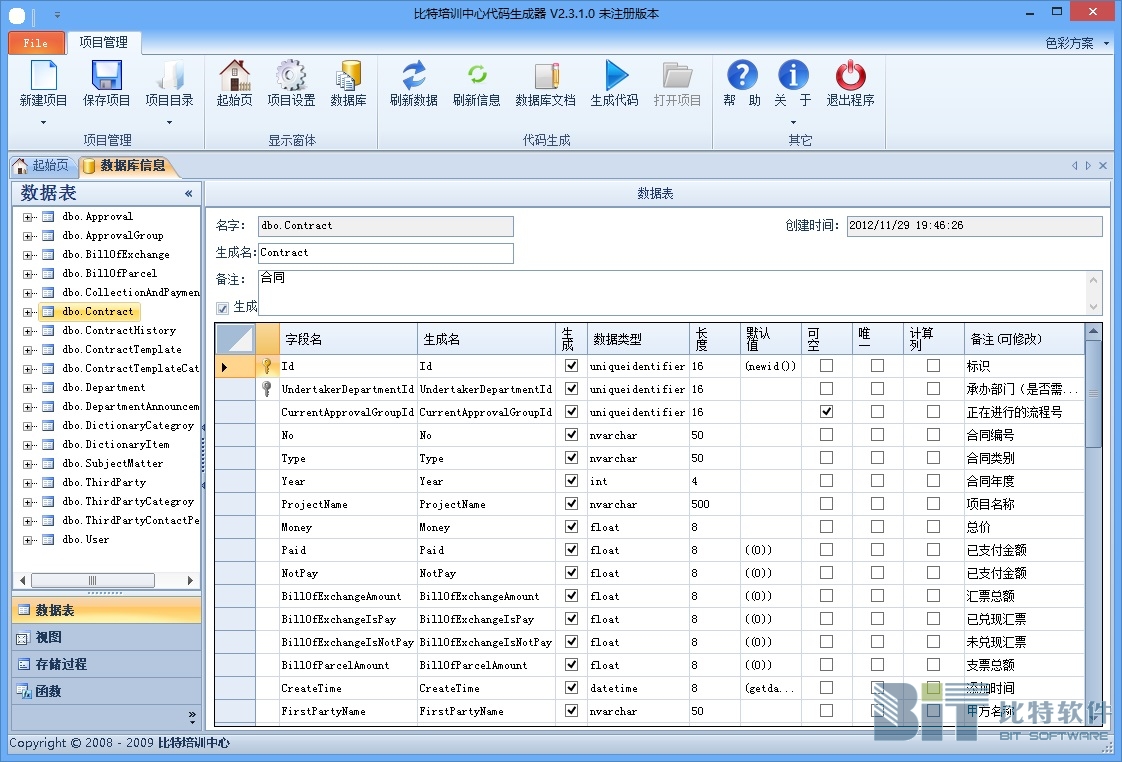
Task: Click the 数据库 database icon
Action: tap(348, 76)
